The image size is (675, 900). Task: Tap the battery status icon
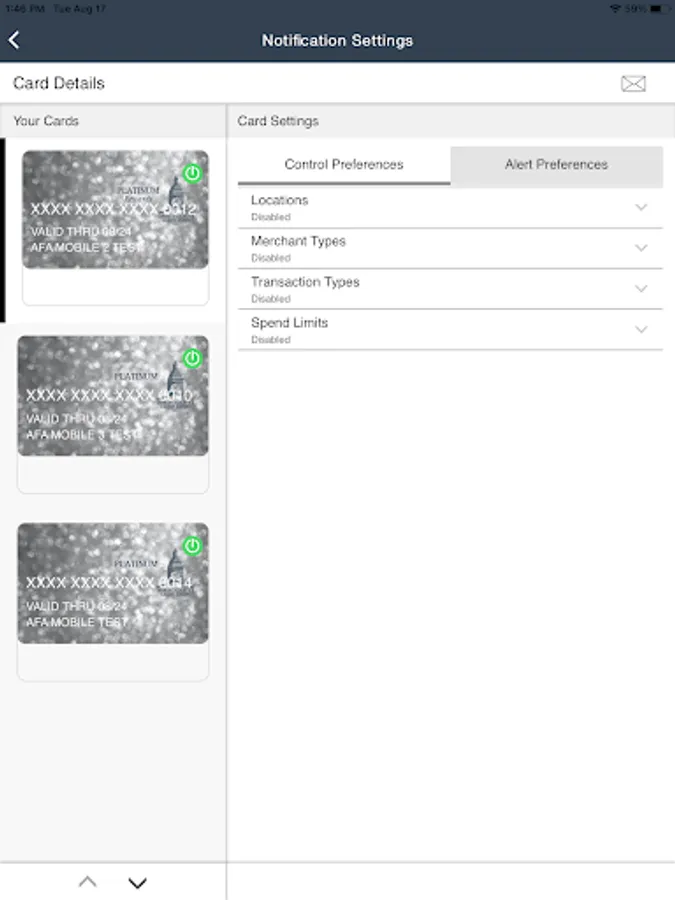pyautogui.click(x=660, y=9)
